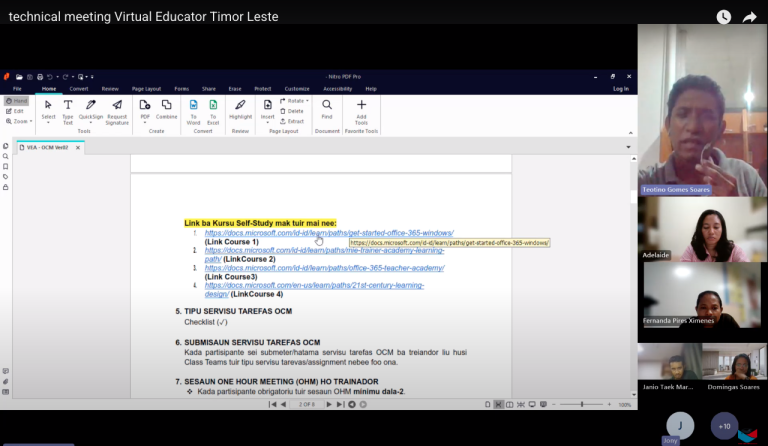Open the Share ribbon tab
Image resolution: width=768 pixels, height=446 pixels.
(209, 89)
